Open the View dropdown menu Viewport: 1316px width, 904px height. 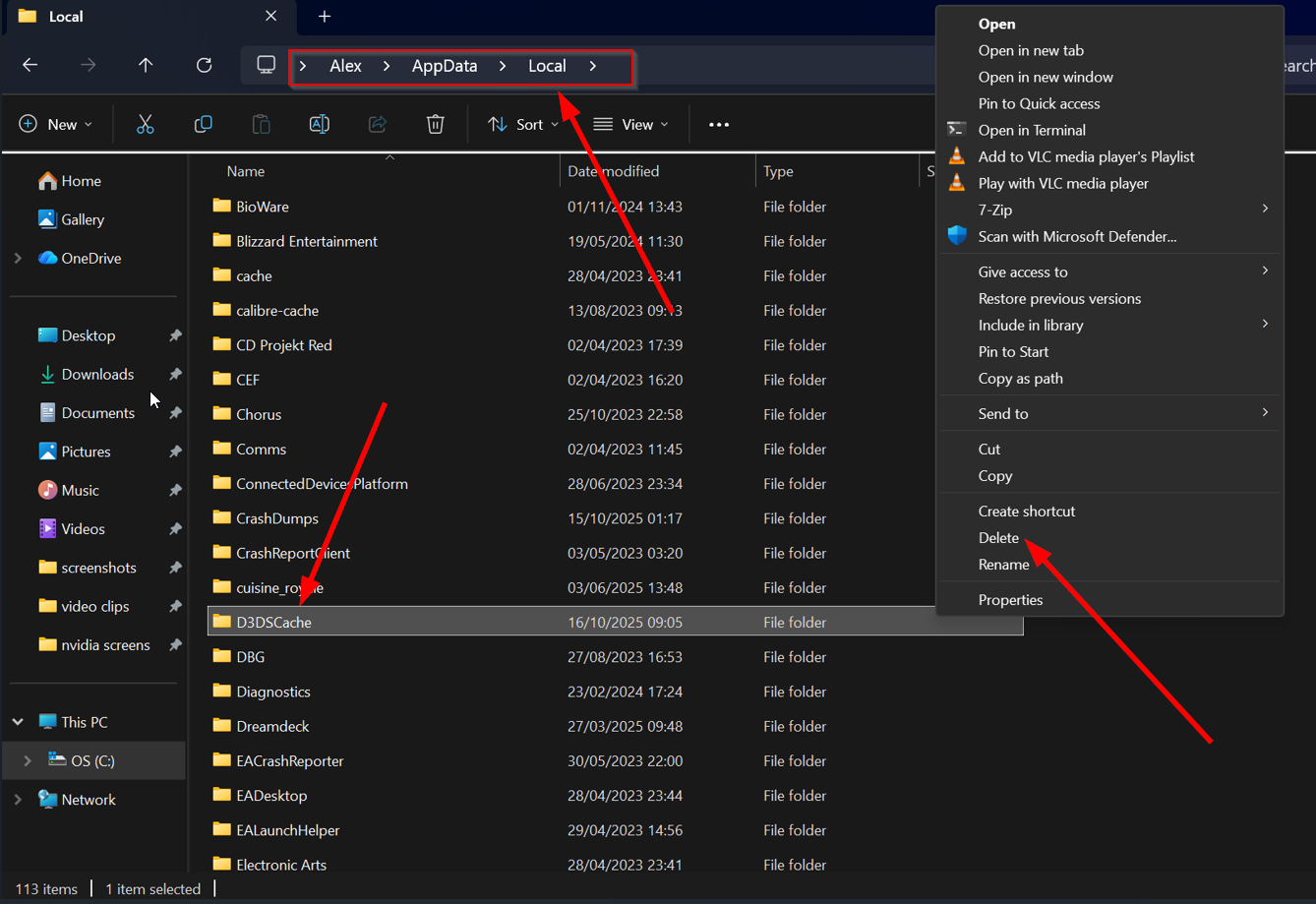pyautogui.click(x=630, y=124)
